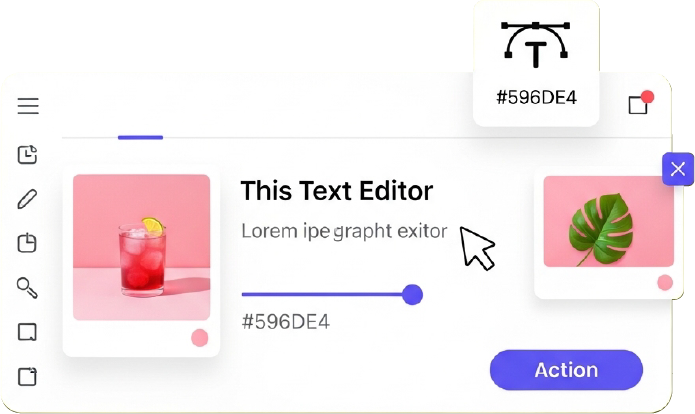Image resolution: width=695 pixels, height=414 pixels.
Task: Click the bottom export square sidebar icon
Action: (x=27, y=377)
